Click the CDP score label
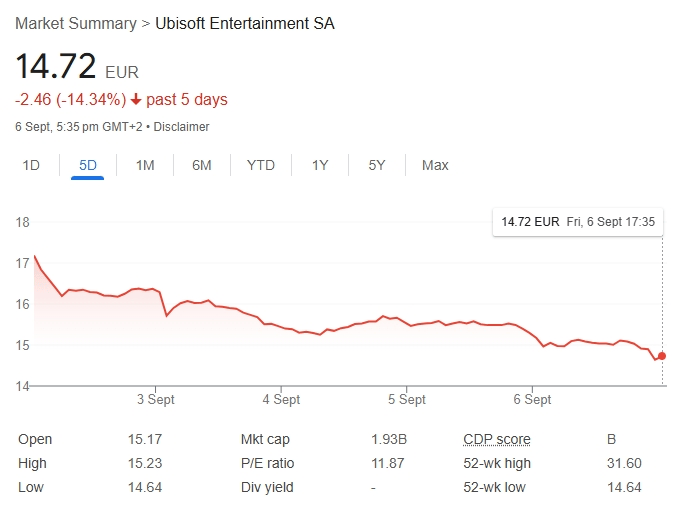 497,439
